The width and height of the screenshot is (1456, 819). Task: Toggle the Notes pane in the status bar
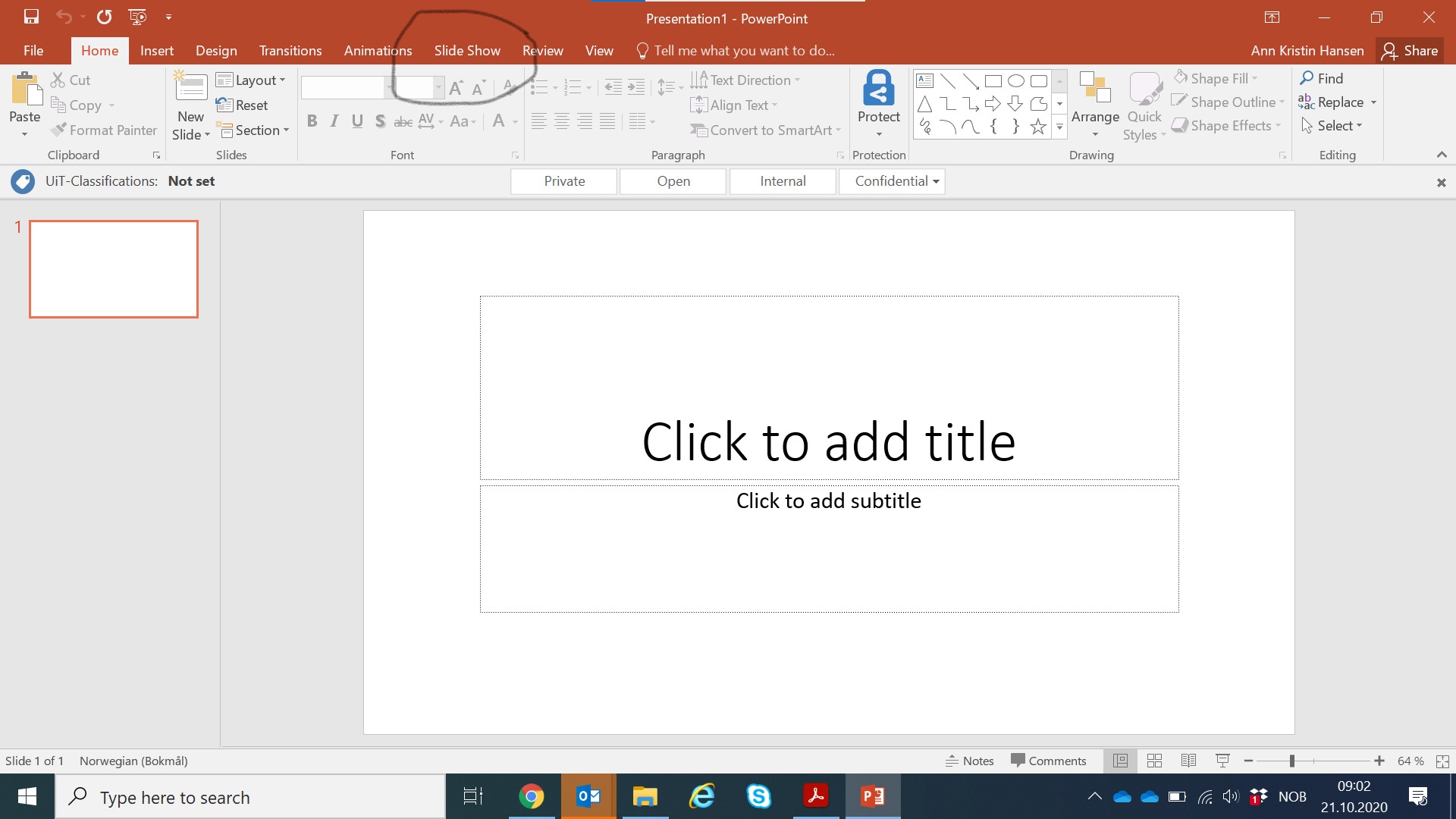click(969, 761)
